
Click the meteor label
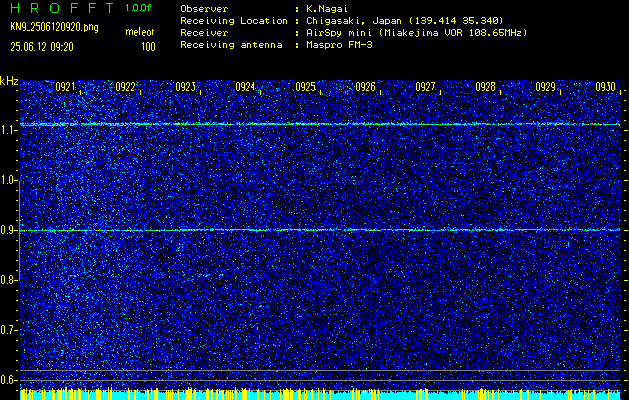pyautogui.click(x=140, y=32)
